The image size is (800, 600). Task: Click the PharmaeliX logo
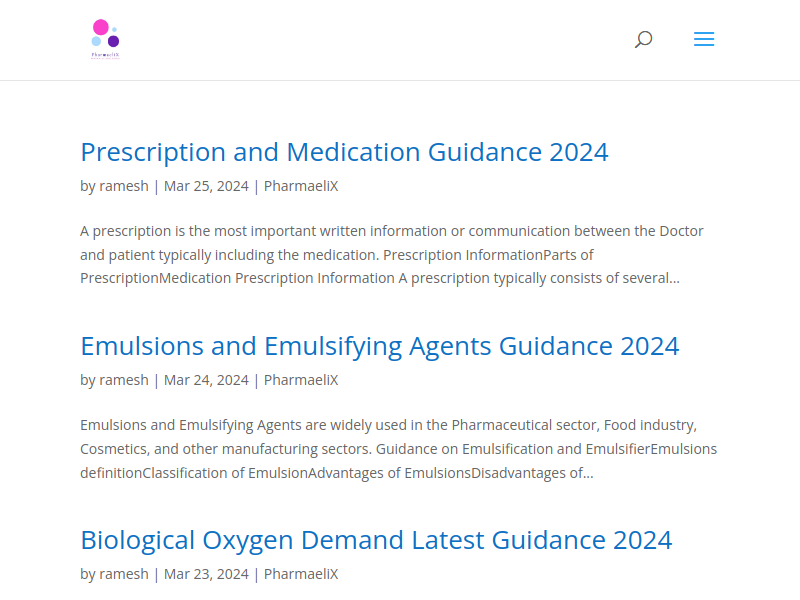coord(106,39)
